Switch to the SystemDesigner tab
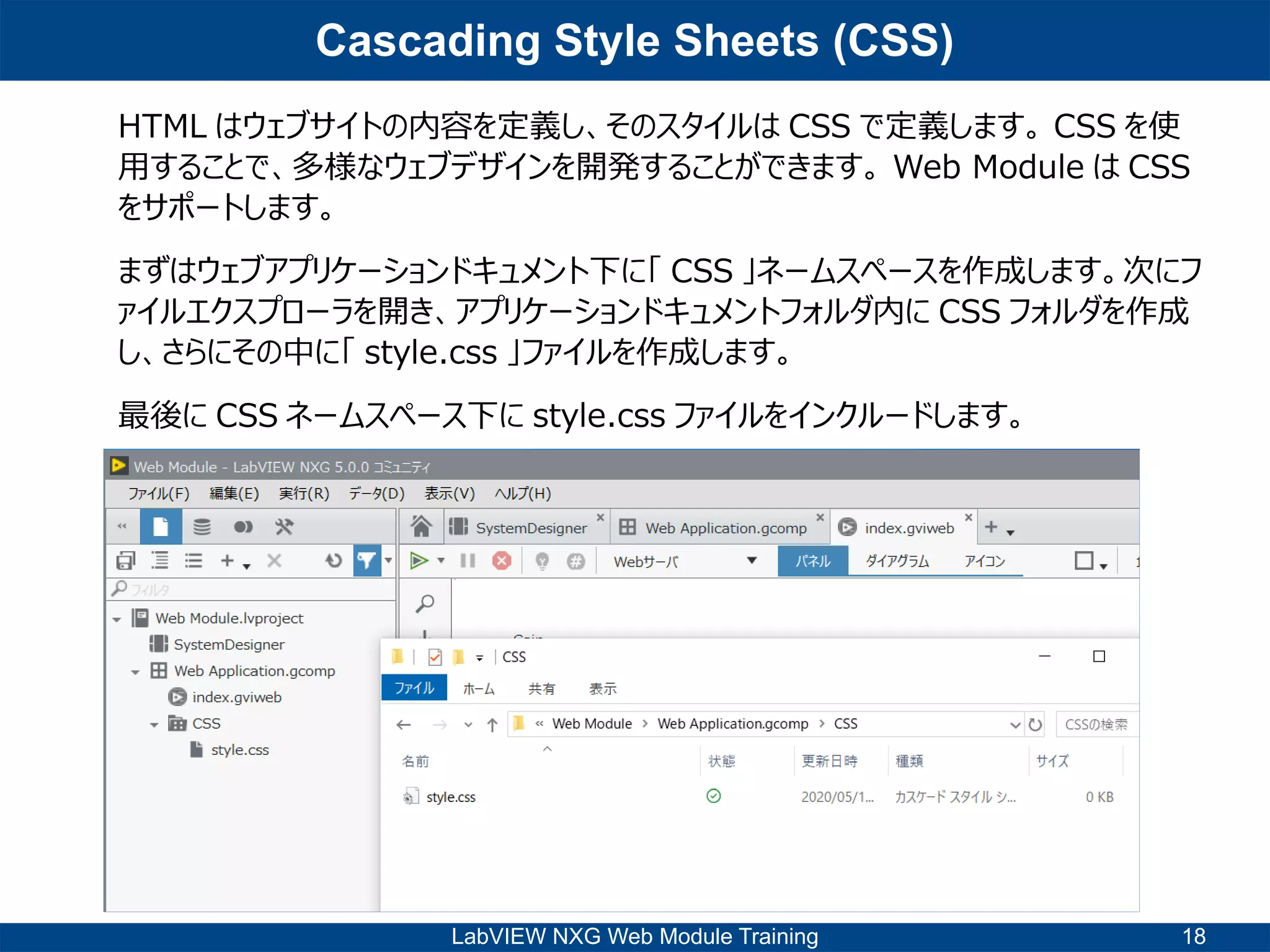The image size is (1270, 952). [x=530, y=528]
